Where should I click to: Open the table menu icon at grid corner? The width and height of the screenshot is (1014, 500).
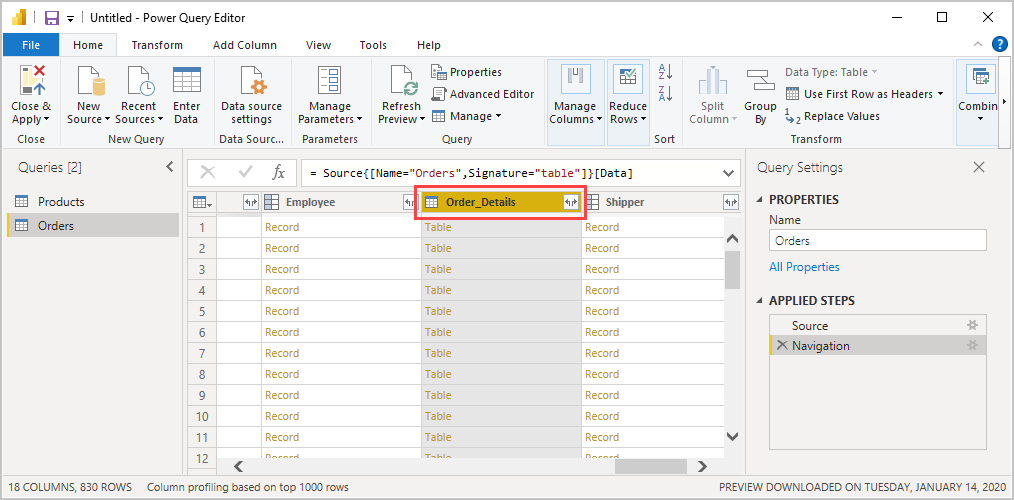coord(202,202)
